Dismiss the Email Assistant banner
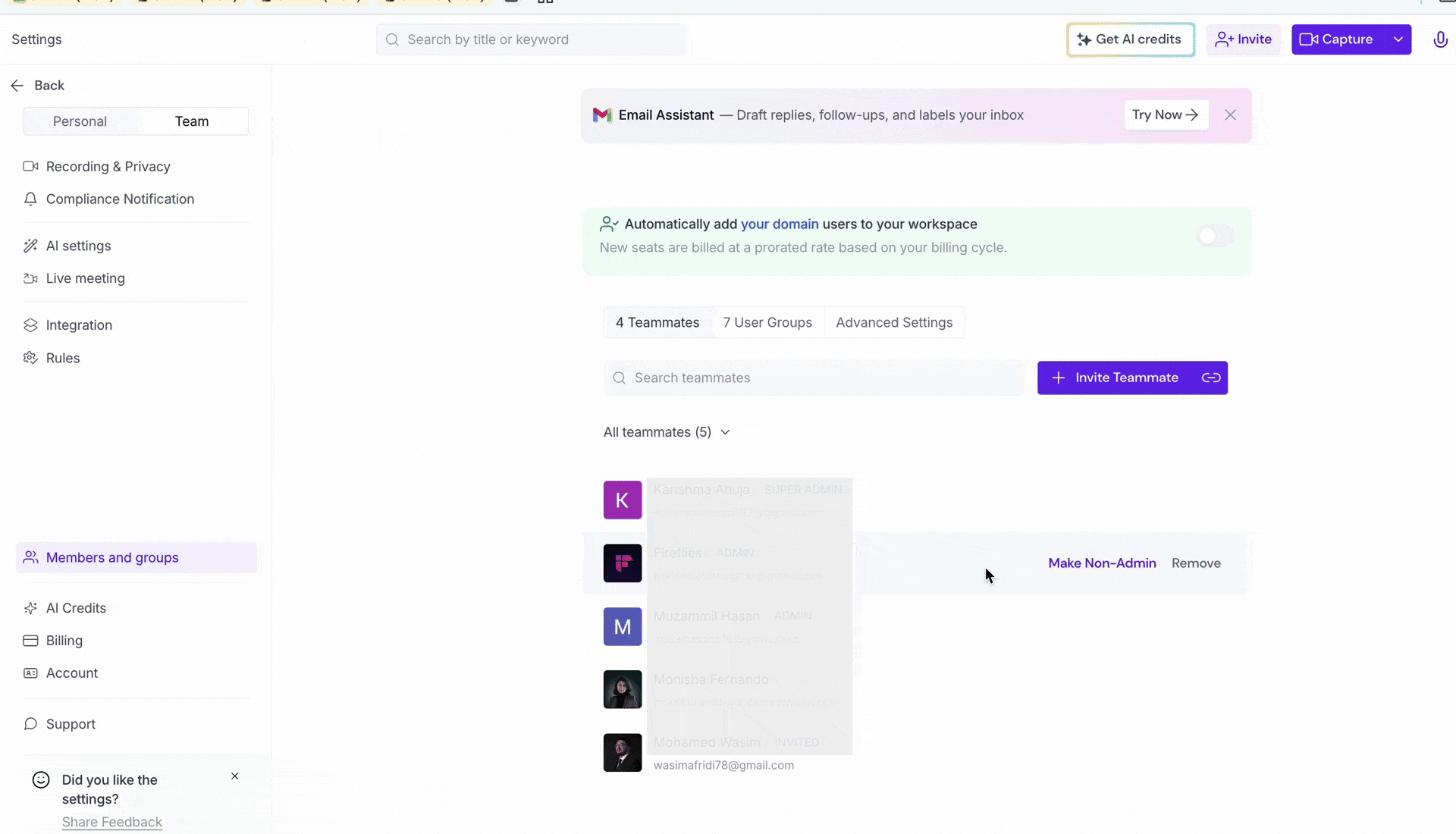Screen dimensions: 1456x834 [x=1230, y=114]
